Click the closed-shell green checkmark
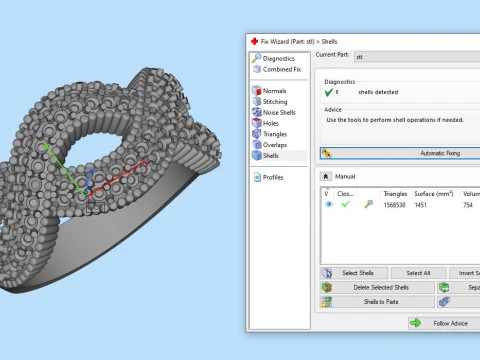This screenshot has height=360, width=480. coord(346,204)
